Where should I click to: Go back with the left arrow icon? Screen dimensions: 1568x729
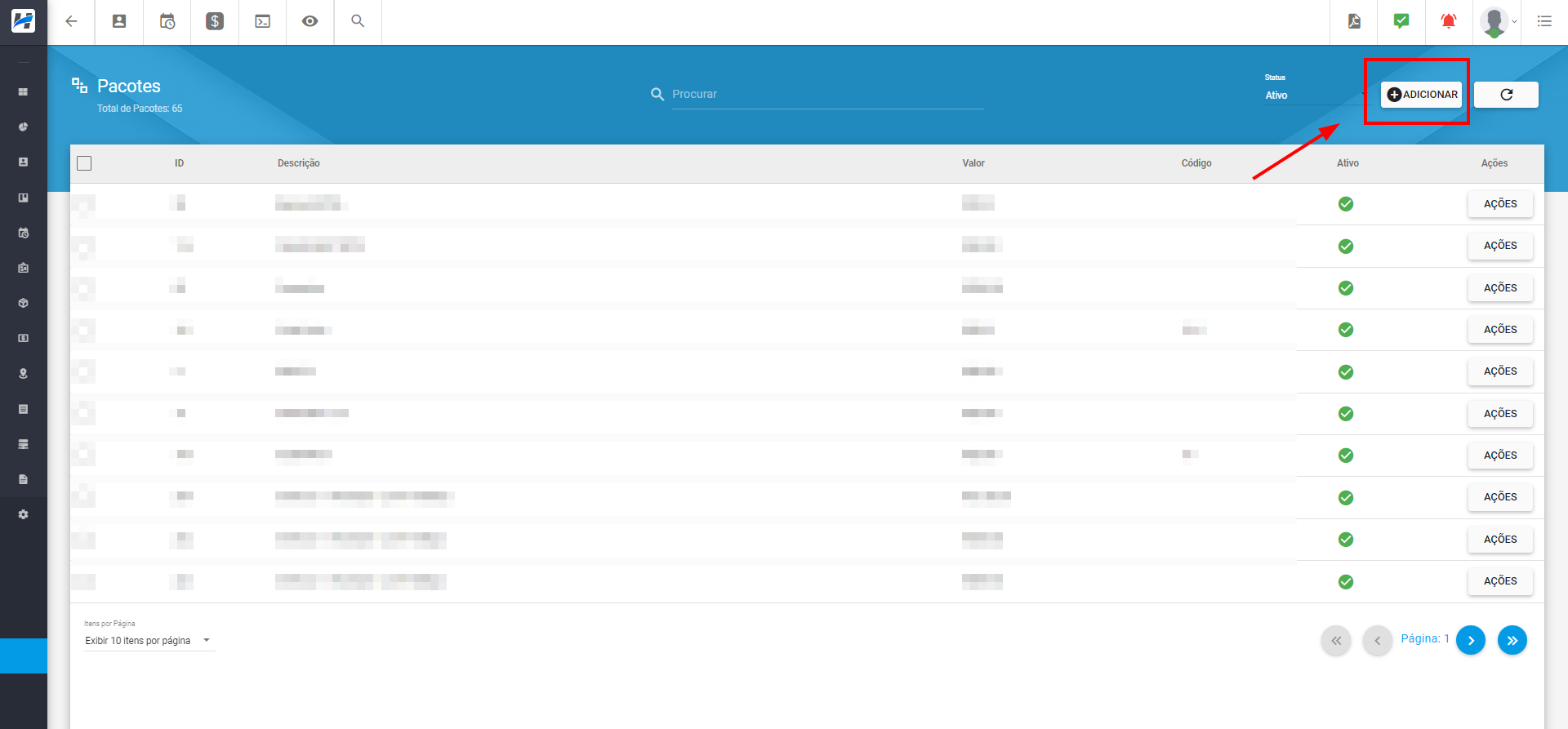[x=71, y=21]
